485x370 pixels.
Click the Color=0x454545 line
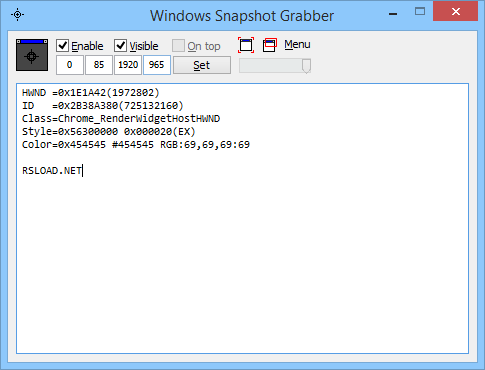point(136,145)
